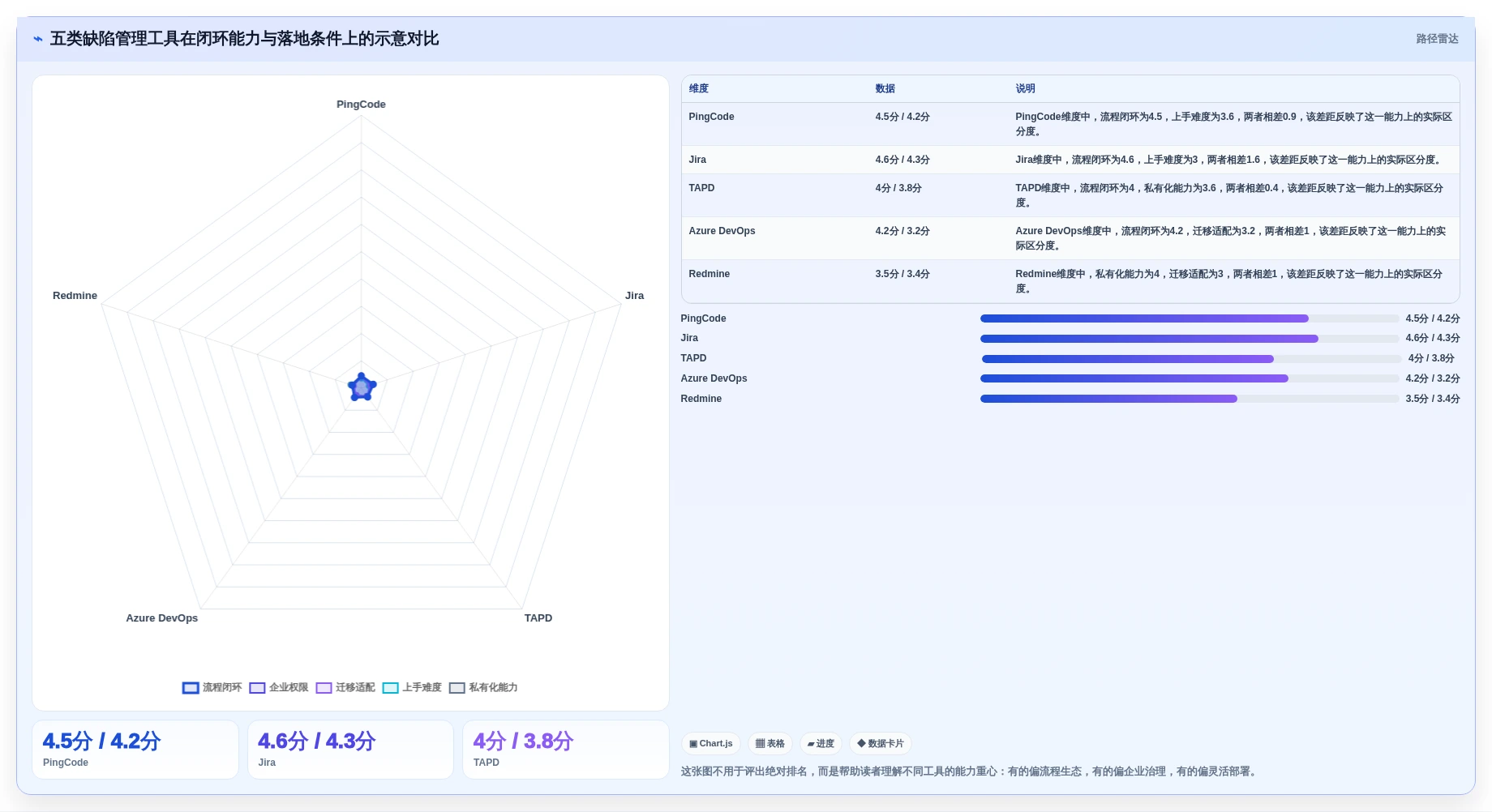The height and width of the screenshot is (812, 1492).
Task: Select the Redmine table row name
Action: point(709,274)
